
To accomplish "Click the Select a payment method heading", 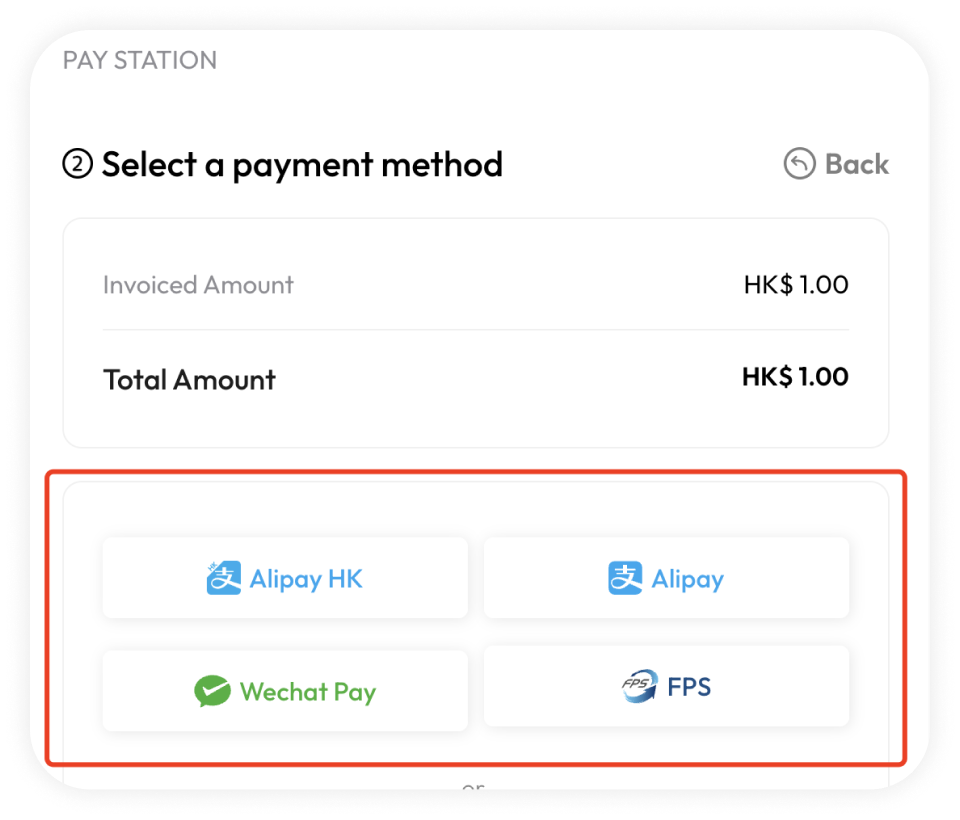I will [x=302, y=164].
